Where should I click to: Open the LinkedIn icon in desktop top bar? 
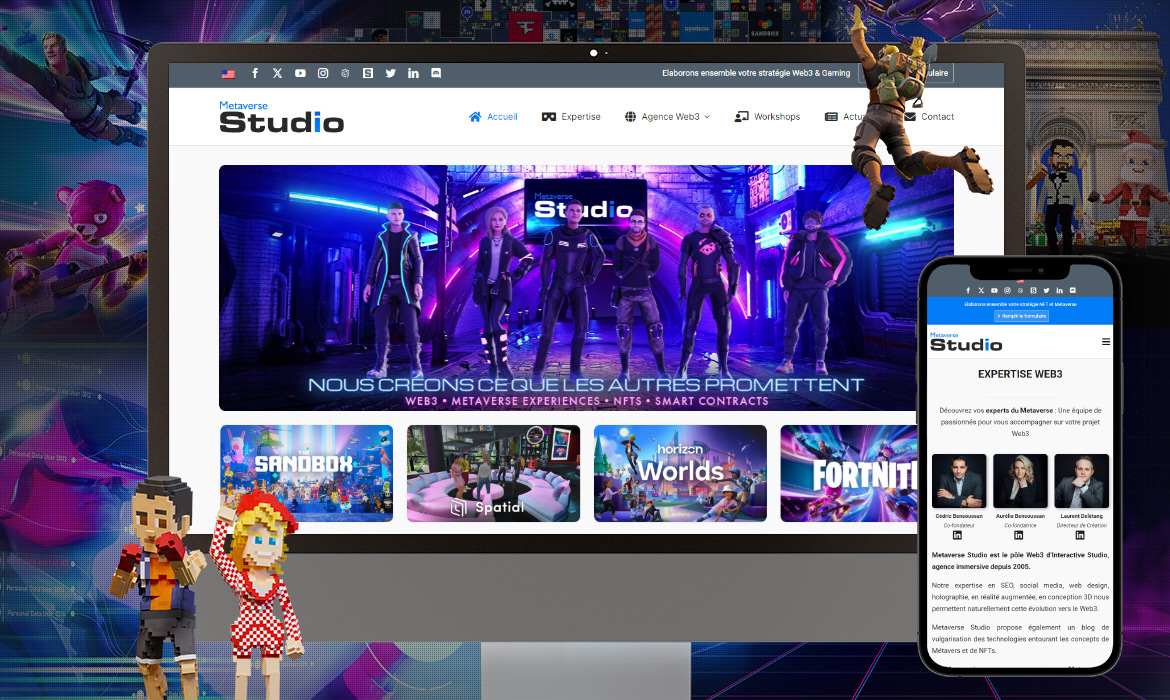point(413,73)
